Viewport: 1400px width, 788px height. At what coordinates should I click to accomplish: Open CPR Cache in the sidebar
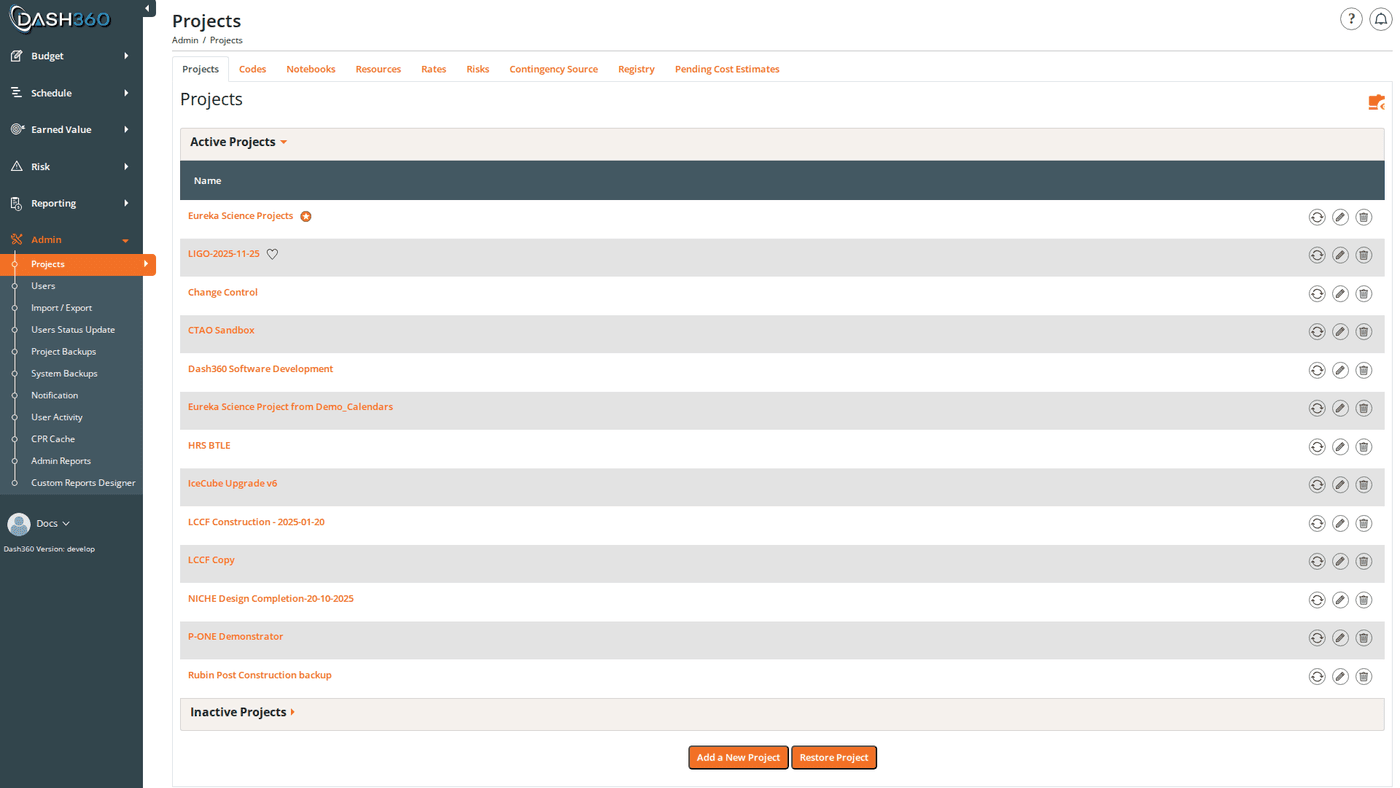point(53,439)
